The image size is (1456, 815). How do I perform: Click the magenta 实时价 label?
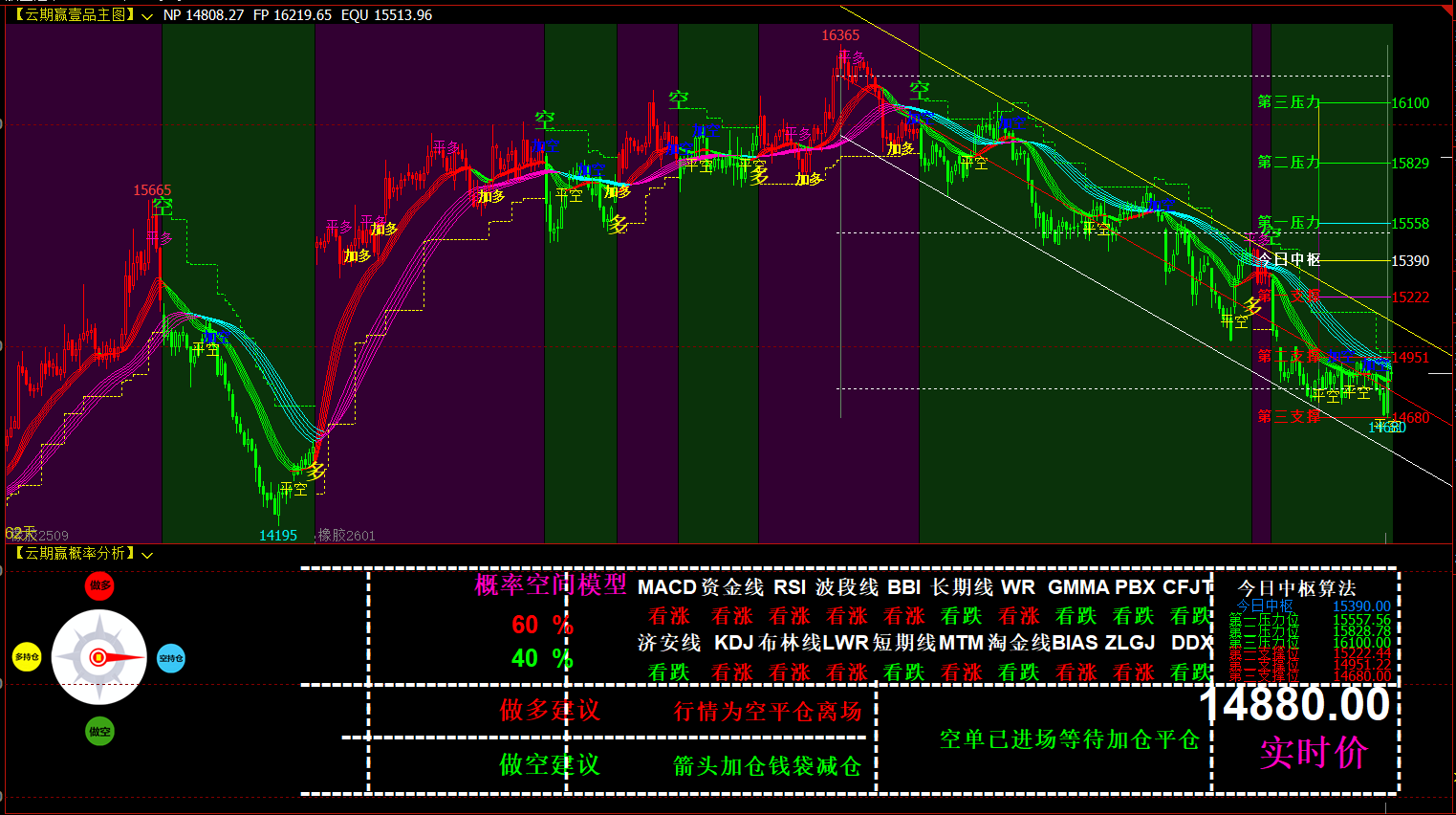click(1315, 753)
